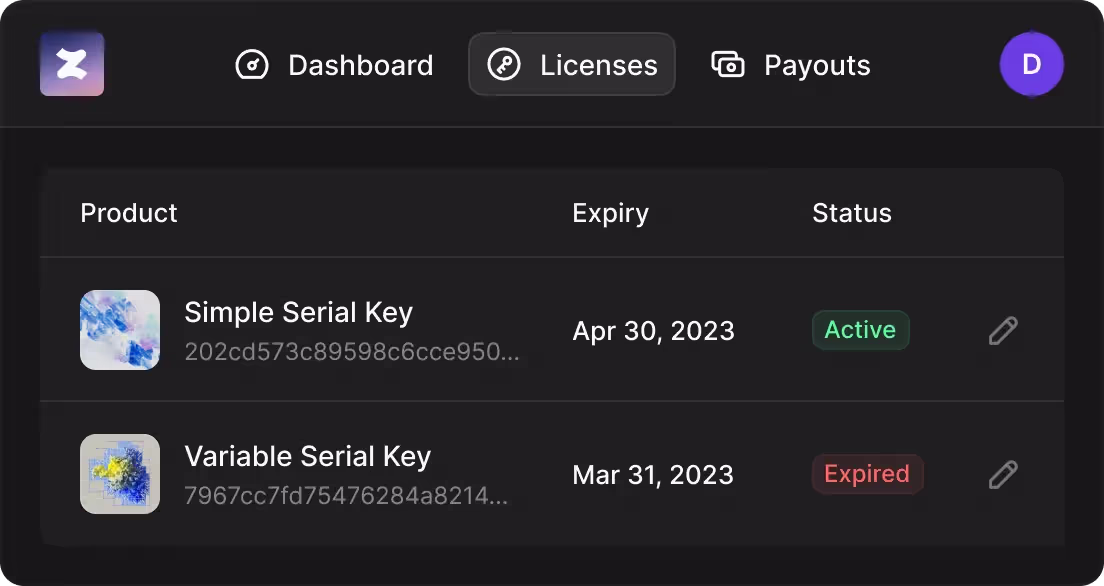This screenshot has width=1104, height=586.
Task: Edit the Variable Serial Key license
Action: coord(1003,474)
